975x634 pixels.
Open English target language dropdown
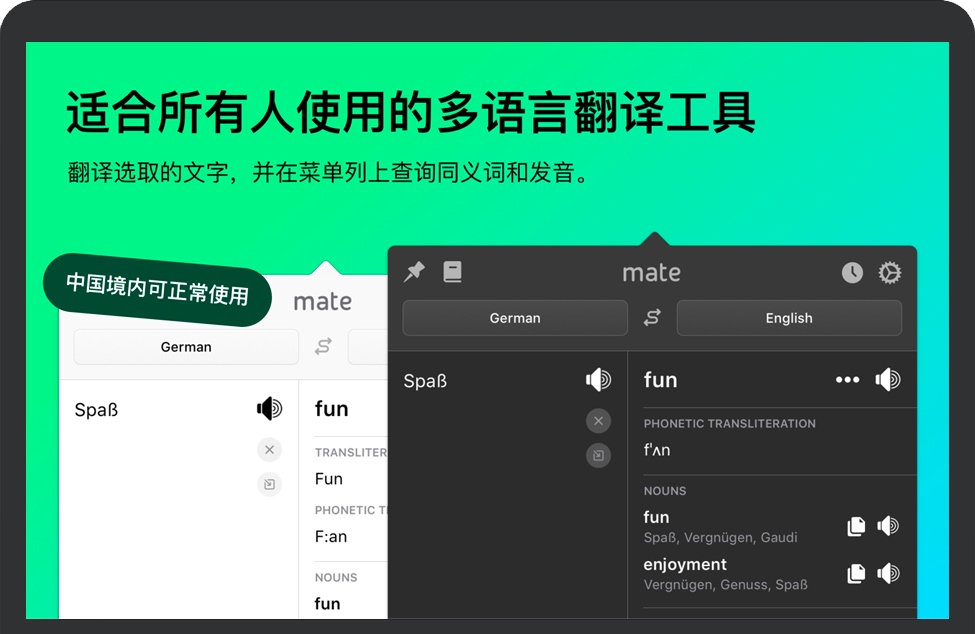[x=789, y=318]
